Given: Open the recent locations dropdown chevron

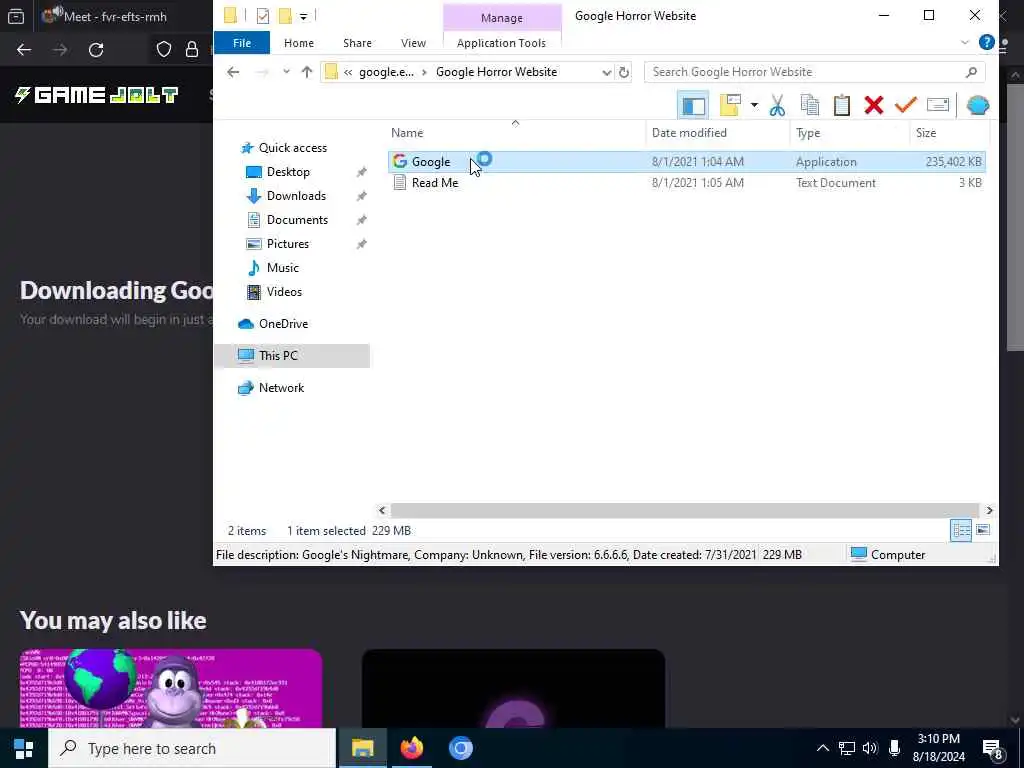Looking at the screenshot, I should 286,72.
